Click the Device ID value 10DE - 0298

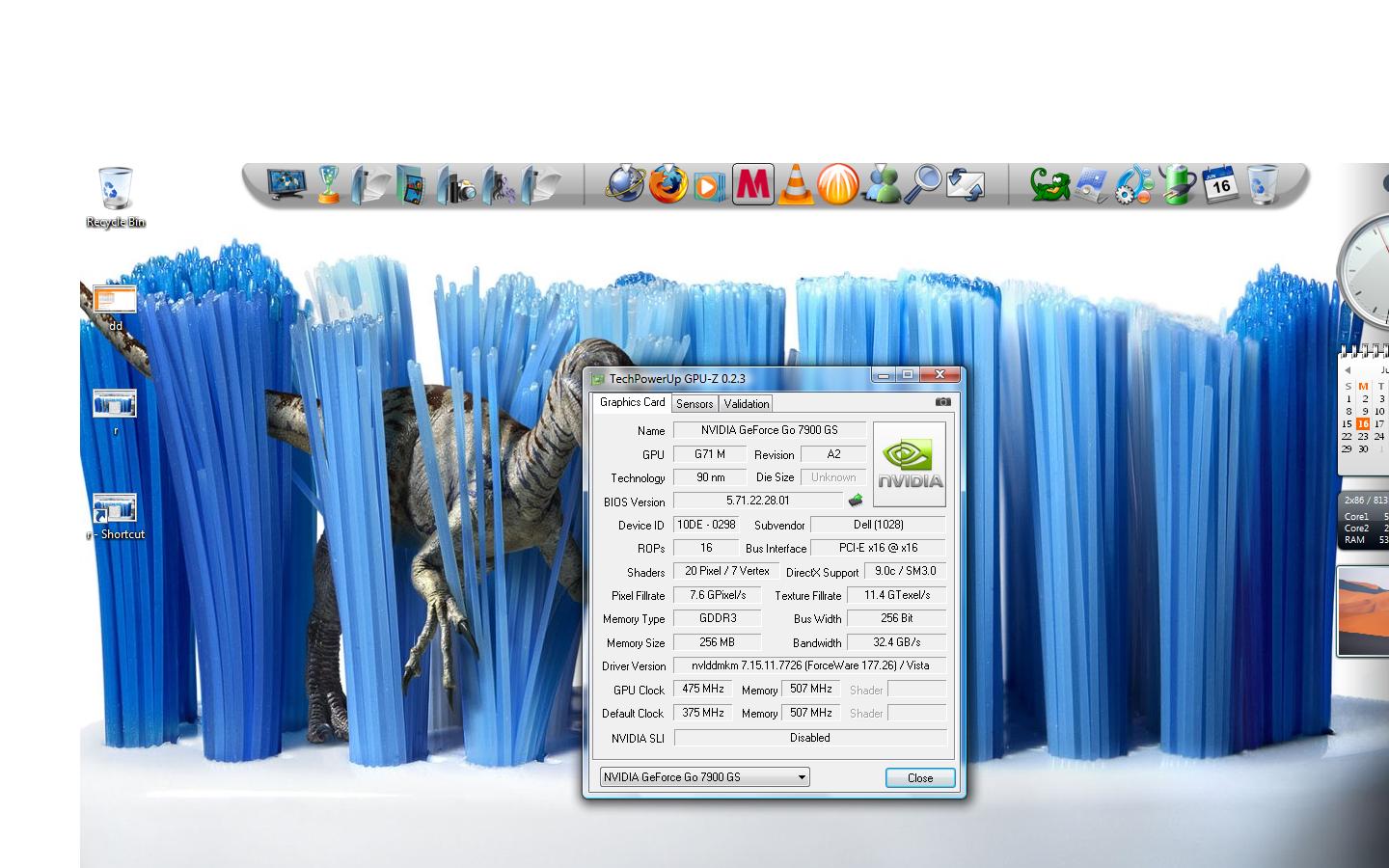click(x=706, y=525)
